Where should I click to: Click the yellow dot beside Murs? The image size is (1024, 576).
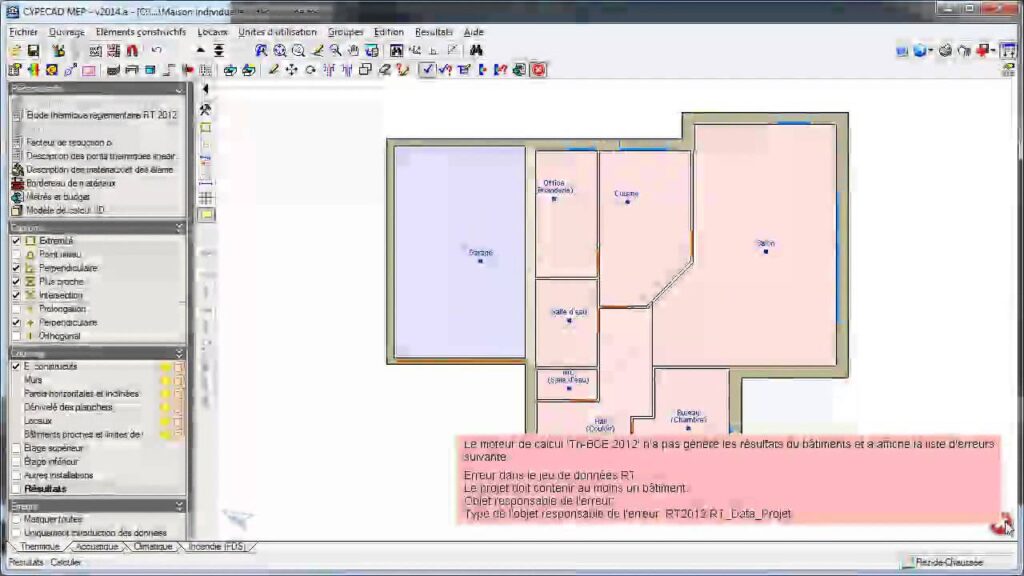pyautogui.click(x=165, y=380)
